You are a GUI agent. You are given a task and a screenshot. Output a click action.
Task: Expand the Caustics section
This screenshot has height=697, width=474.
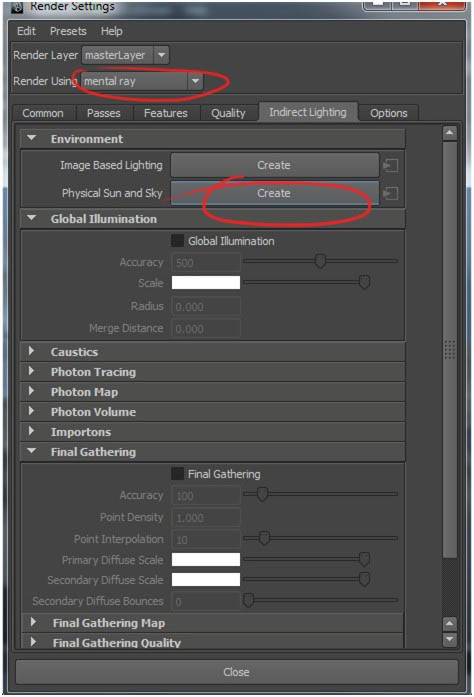[213, 352]
